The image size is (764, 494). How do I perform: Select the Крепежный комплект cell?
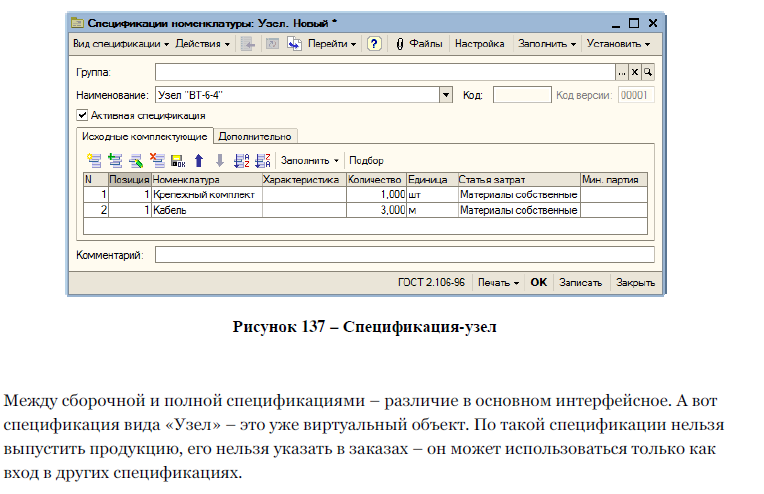coord(207,195)
